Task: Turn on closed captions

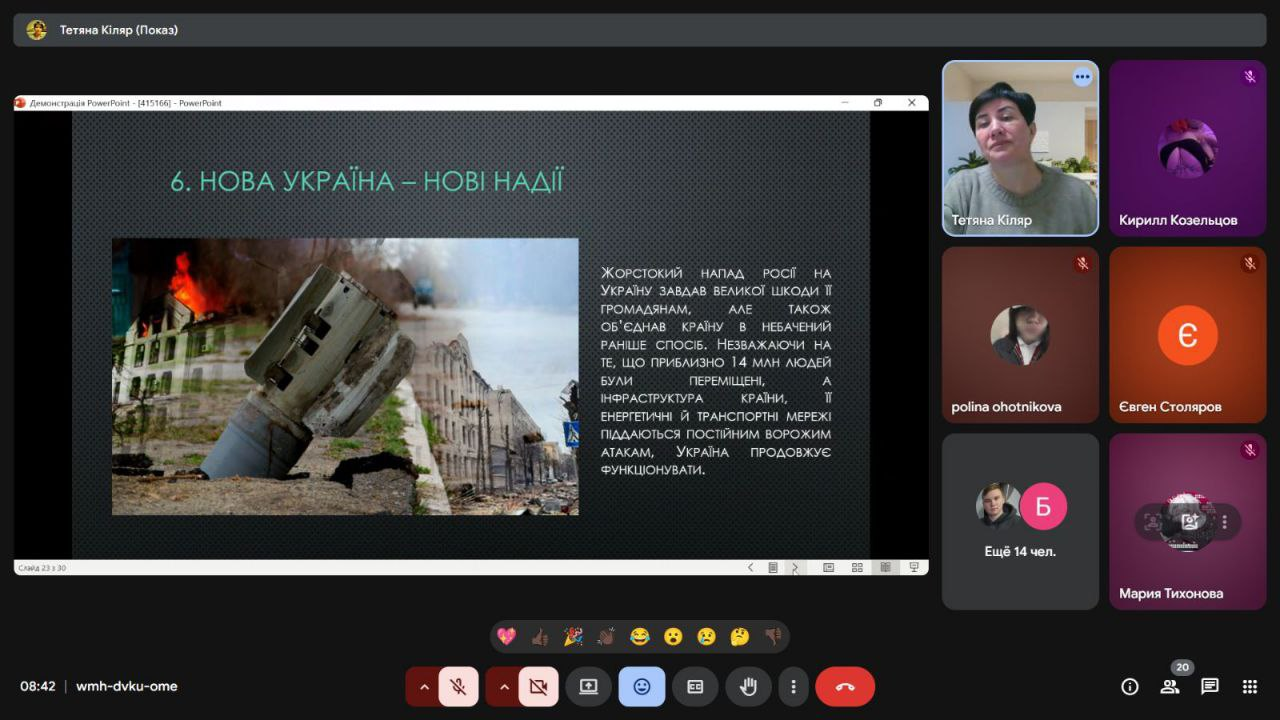Action: pos(695,687)
